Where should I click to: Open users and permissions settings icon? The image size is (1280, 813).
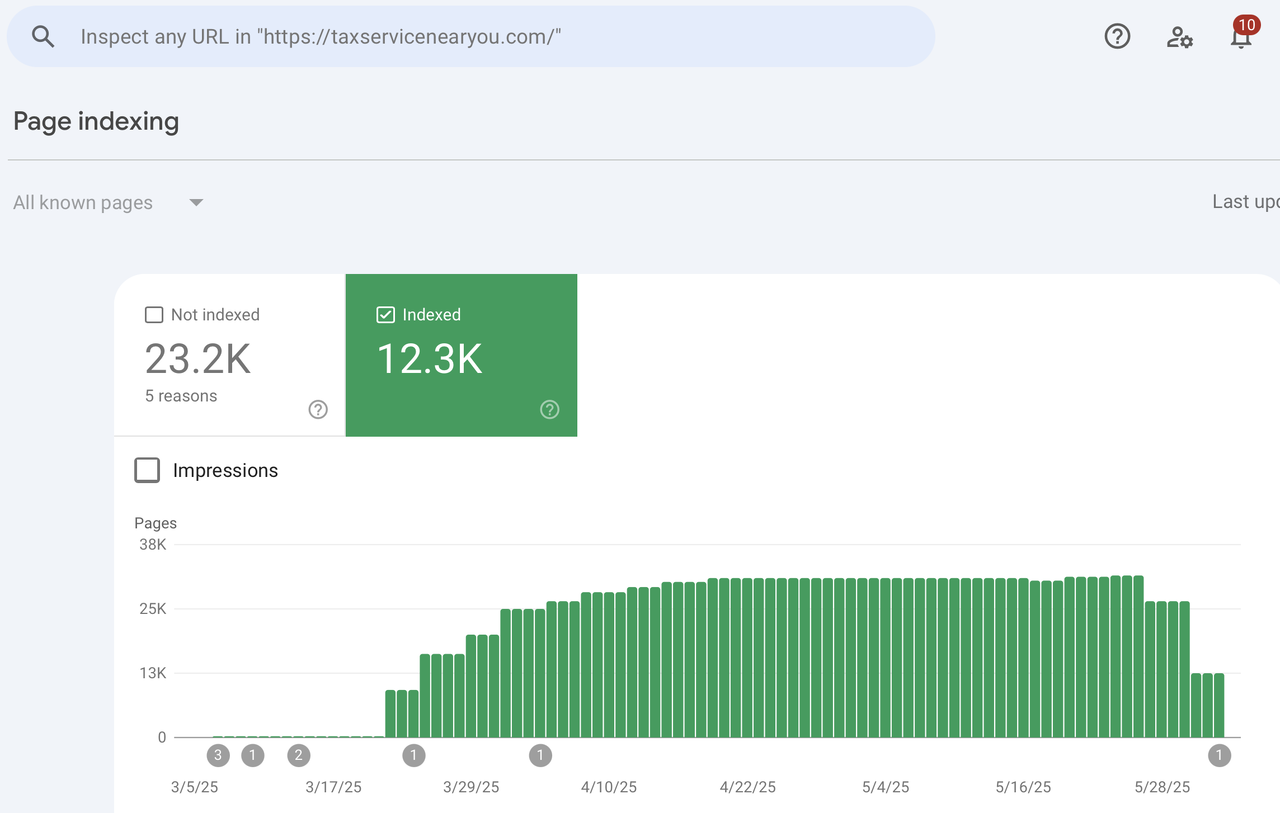pos(1180,37)
